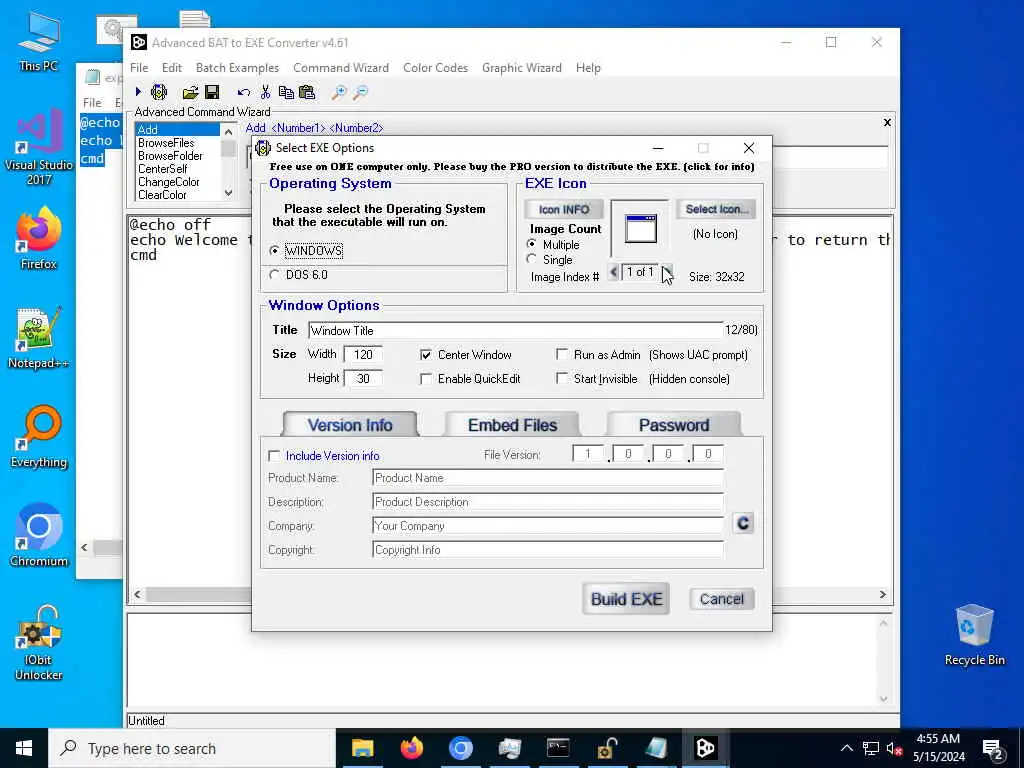Check the Run as Admin option

[562, 355]
